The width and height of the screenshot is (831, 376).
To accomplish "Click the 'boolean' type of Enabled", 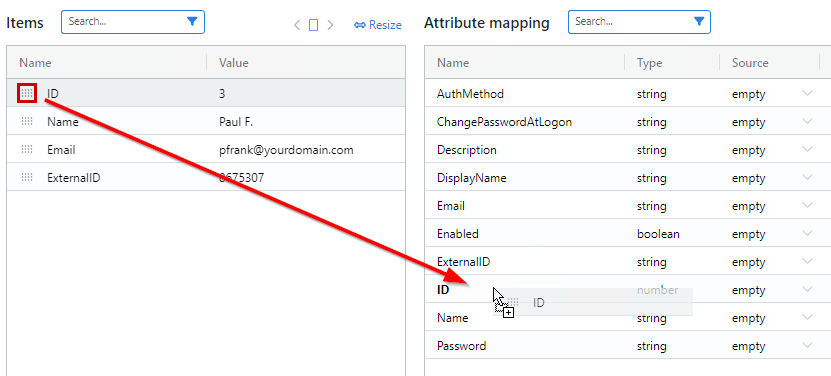I will pyautogui.click(x=658, y=234).
